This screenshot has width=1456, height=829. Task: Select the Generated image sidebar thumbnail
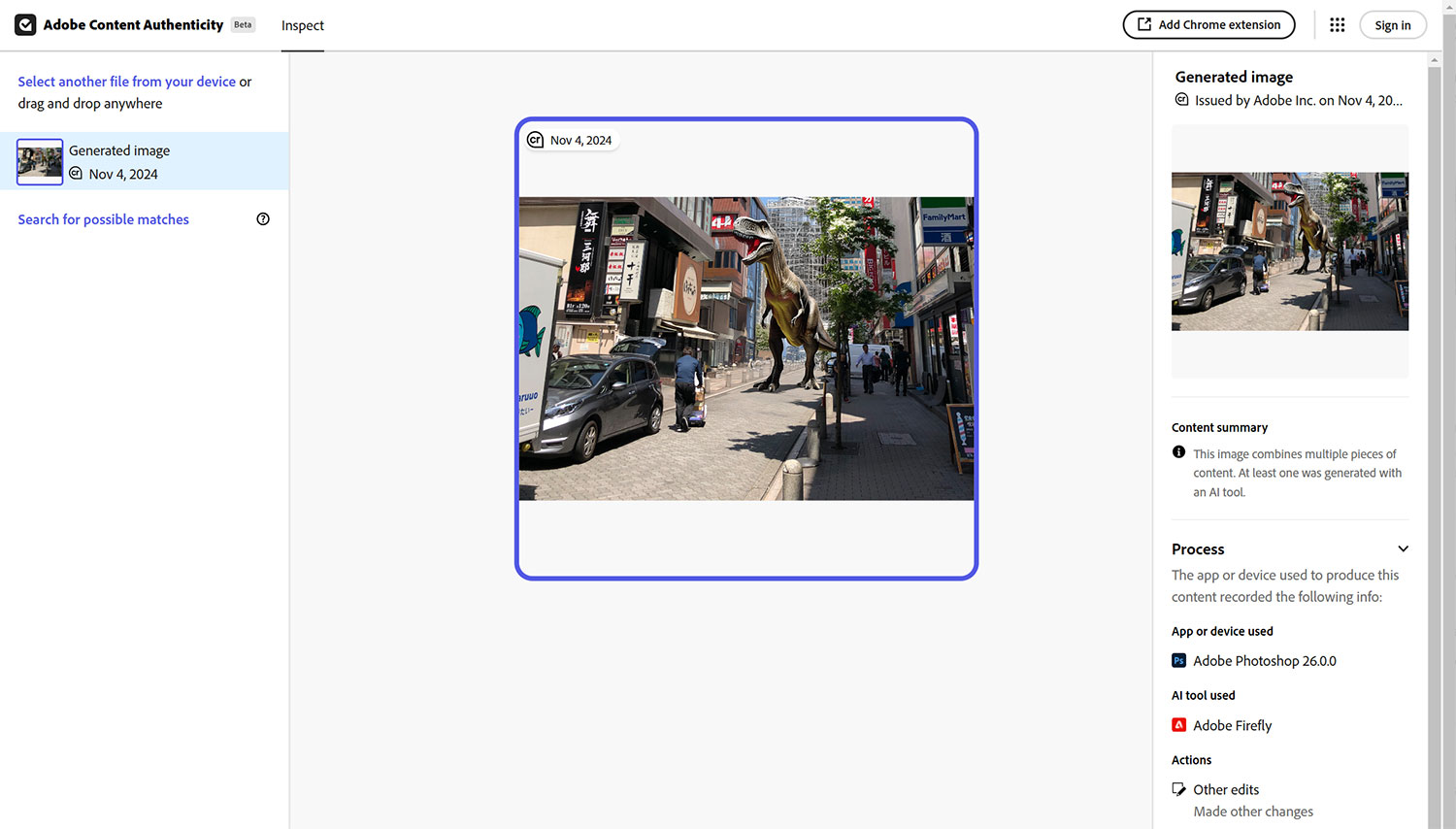[x=40, y=161]
